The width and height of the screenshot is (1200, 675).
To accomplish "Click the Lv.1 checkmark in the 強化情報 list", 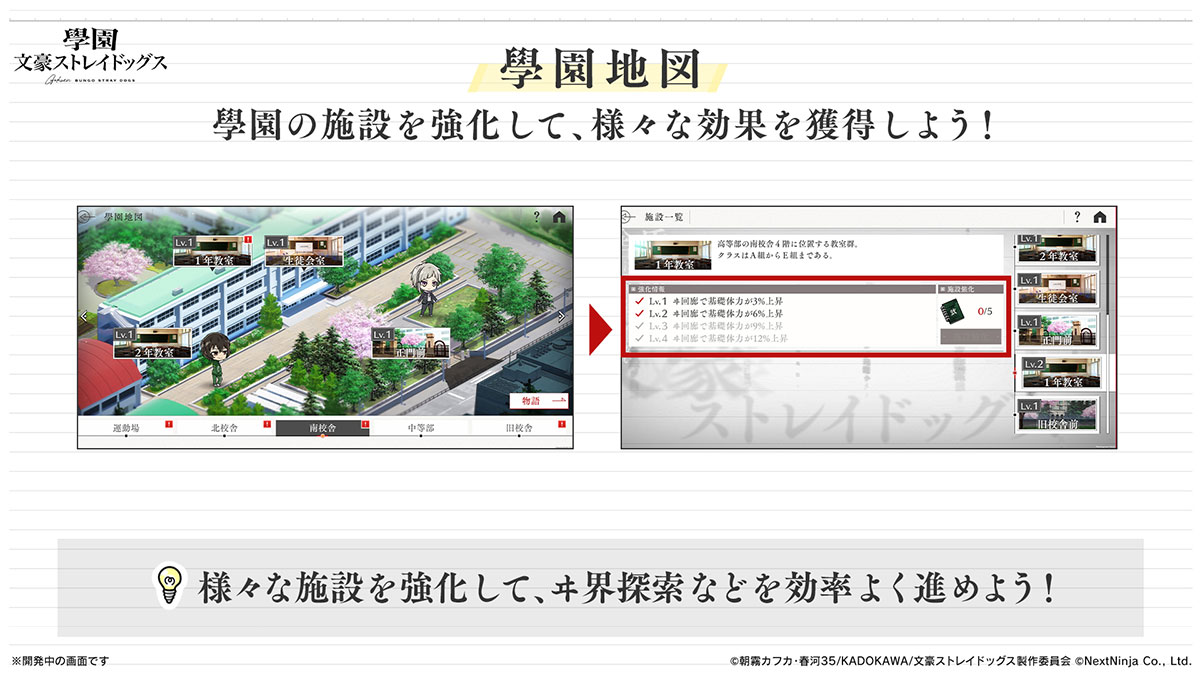I will click(x=639, y=300).
